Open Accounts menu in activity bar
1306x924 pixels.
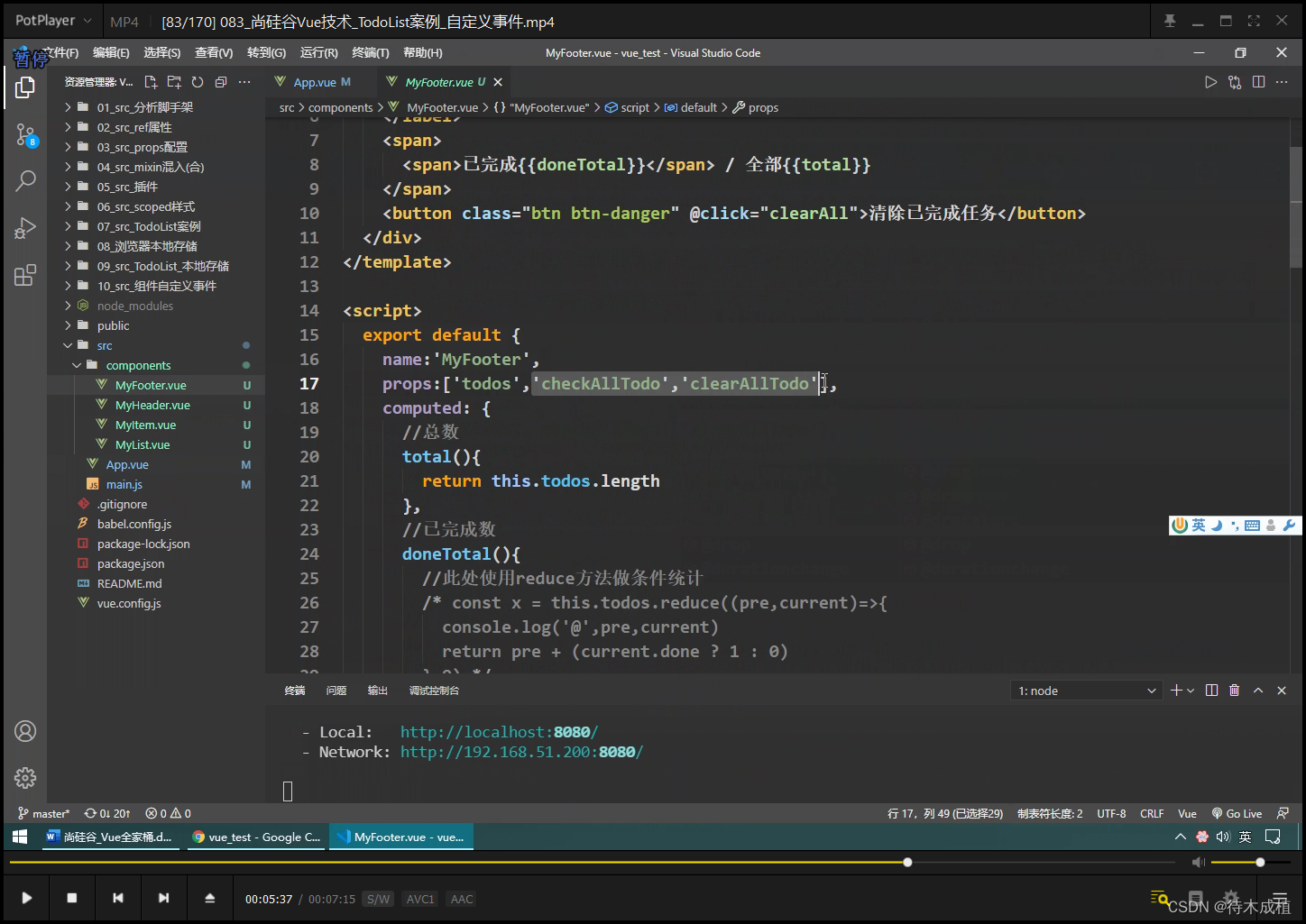coord(25,731)
